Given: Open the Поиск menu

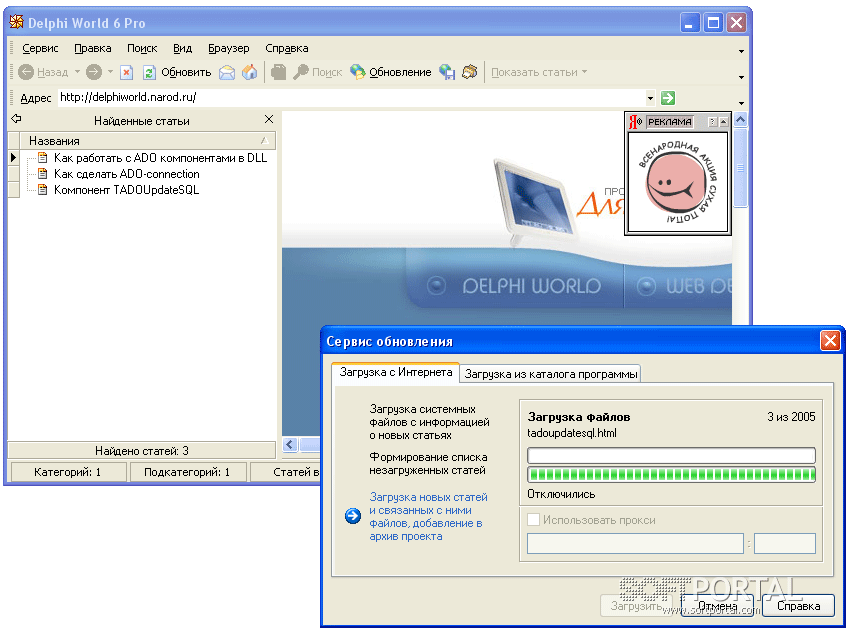Looking at the screenshot, I should click(142, 48).
